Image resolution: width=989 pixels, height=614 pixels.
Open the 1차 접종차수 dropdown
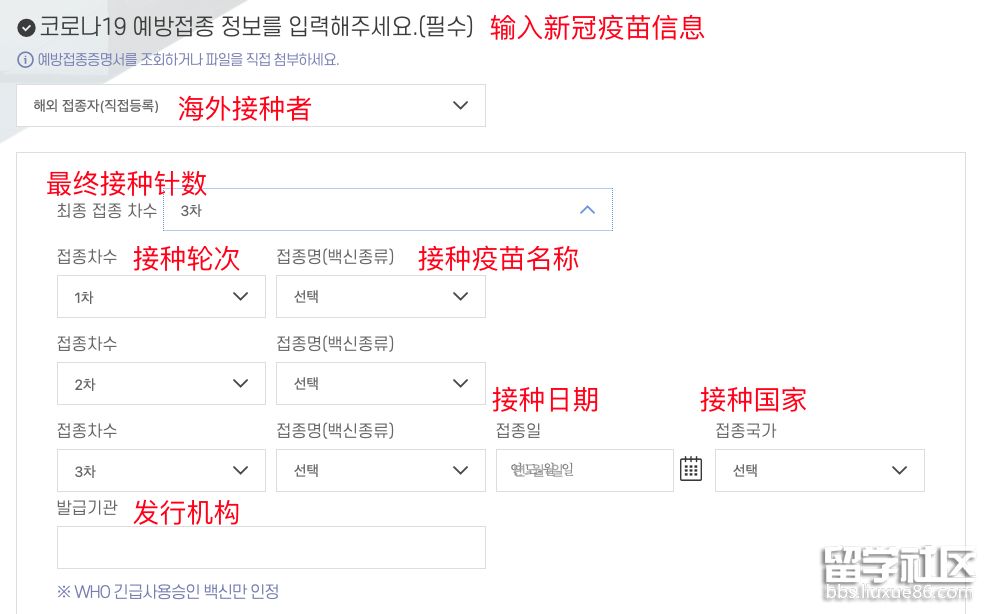click(x=161, y=297)
